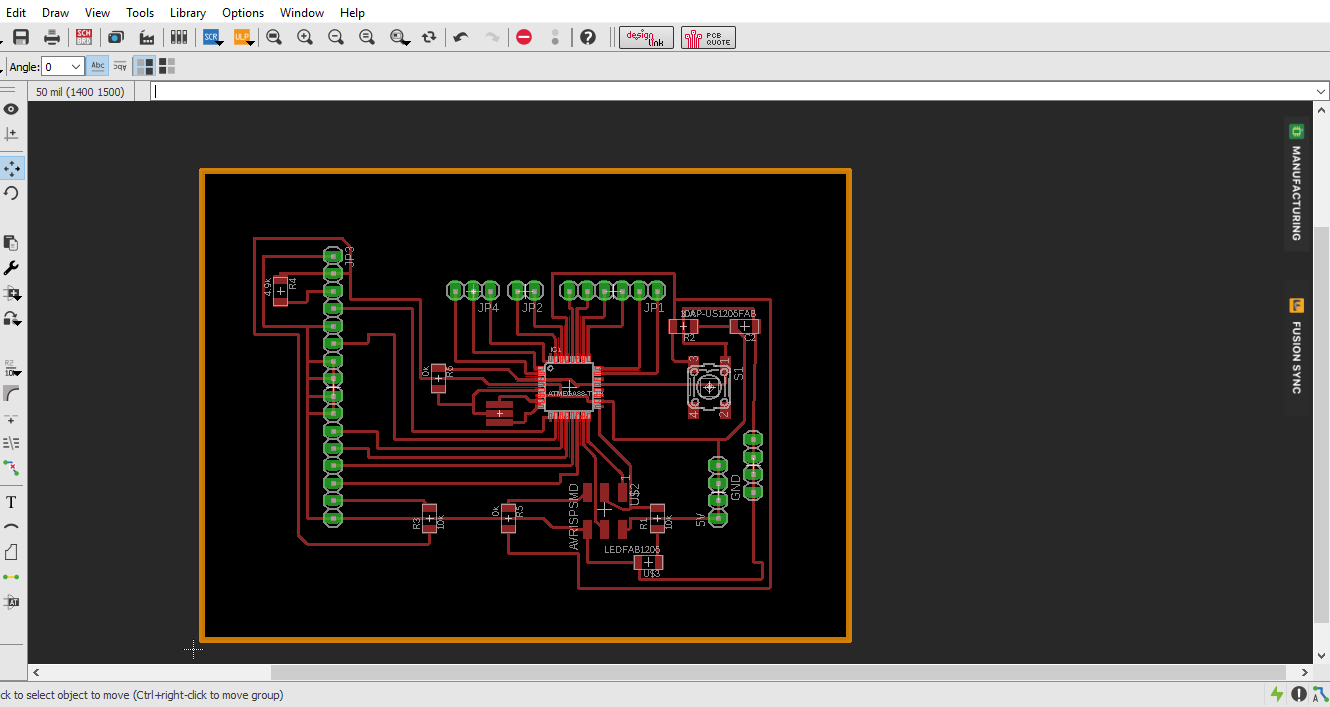Image resolution: width=1330 pixels, height=707 pixels.
Task: Select the Ripup tool
Action: (x=12, y=468)
